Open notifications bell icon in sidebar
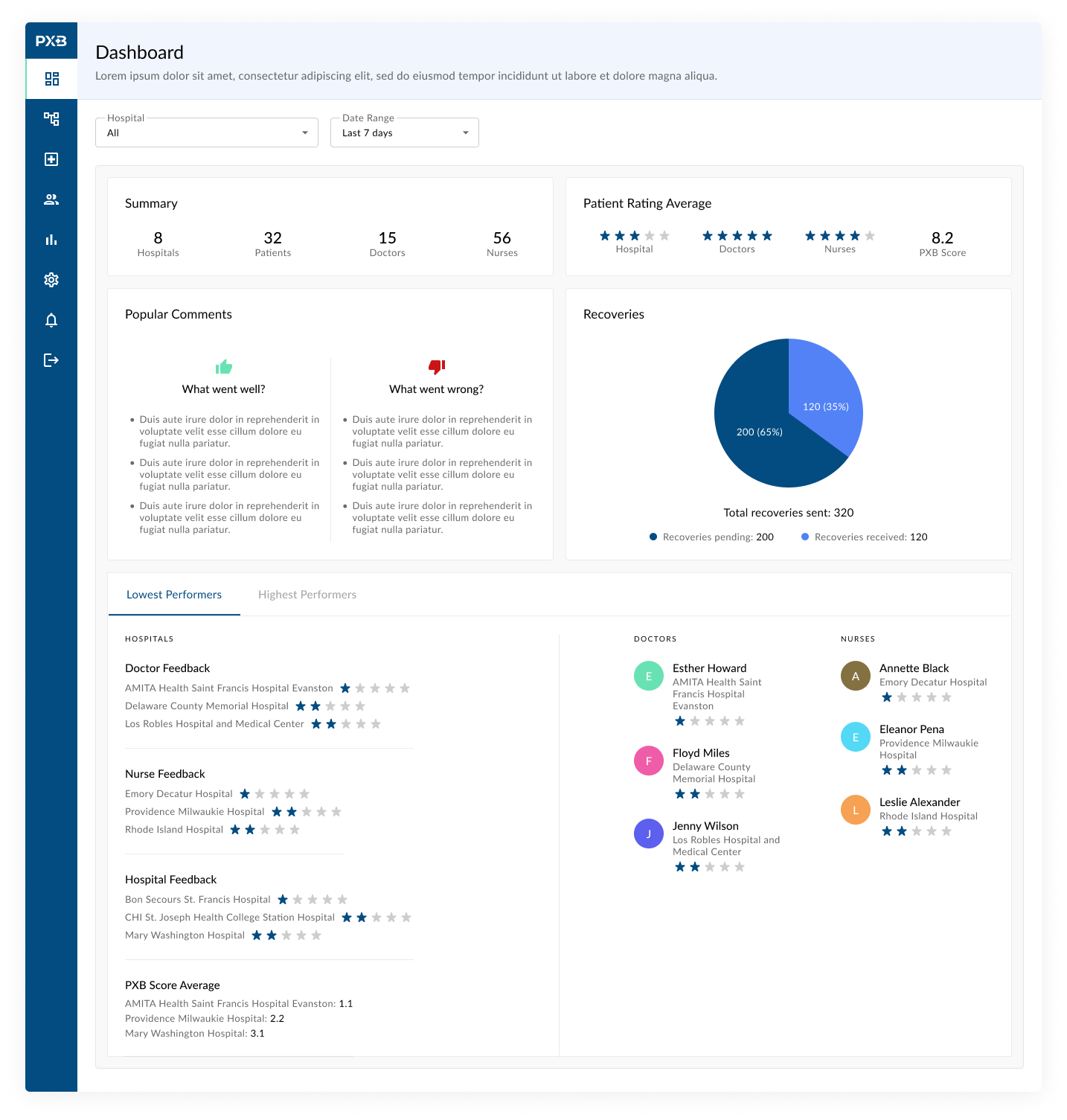1067x1120 pixels. click(51, 320)
